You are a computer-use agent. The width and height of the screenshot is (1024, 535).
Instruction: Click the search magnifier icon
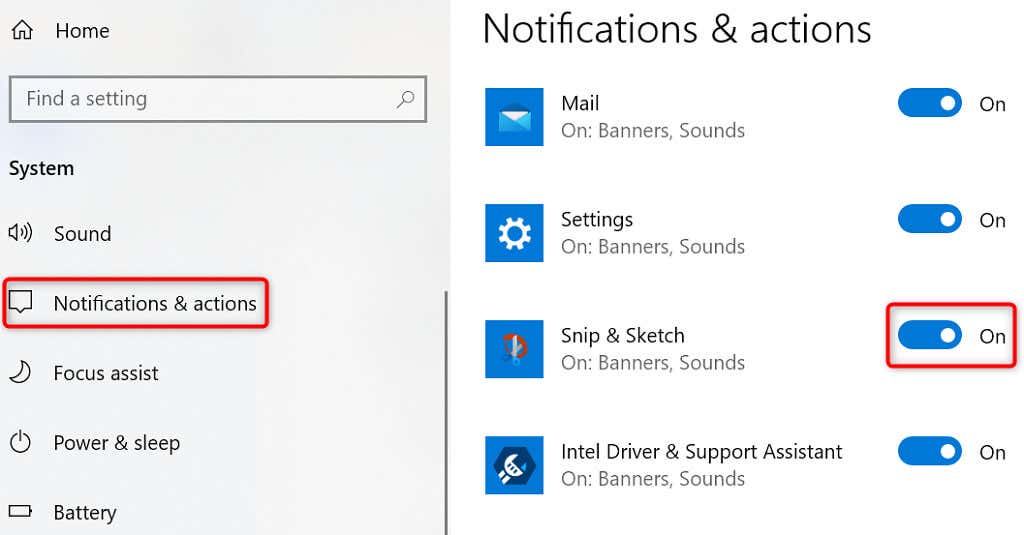click(406, 99)
